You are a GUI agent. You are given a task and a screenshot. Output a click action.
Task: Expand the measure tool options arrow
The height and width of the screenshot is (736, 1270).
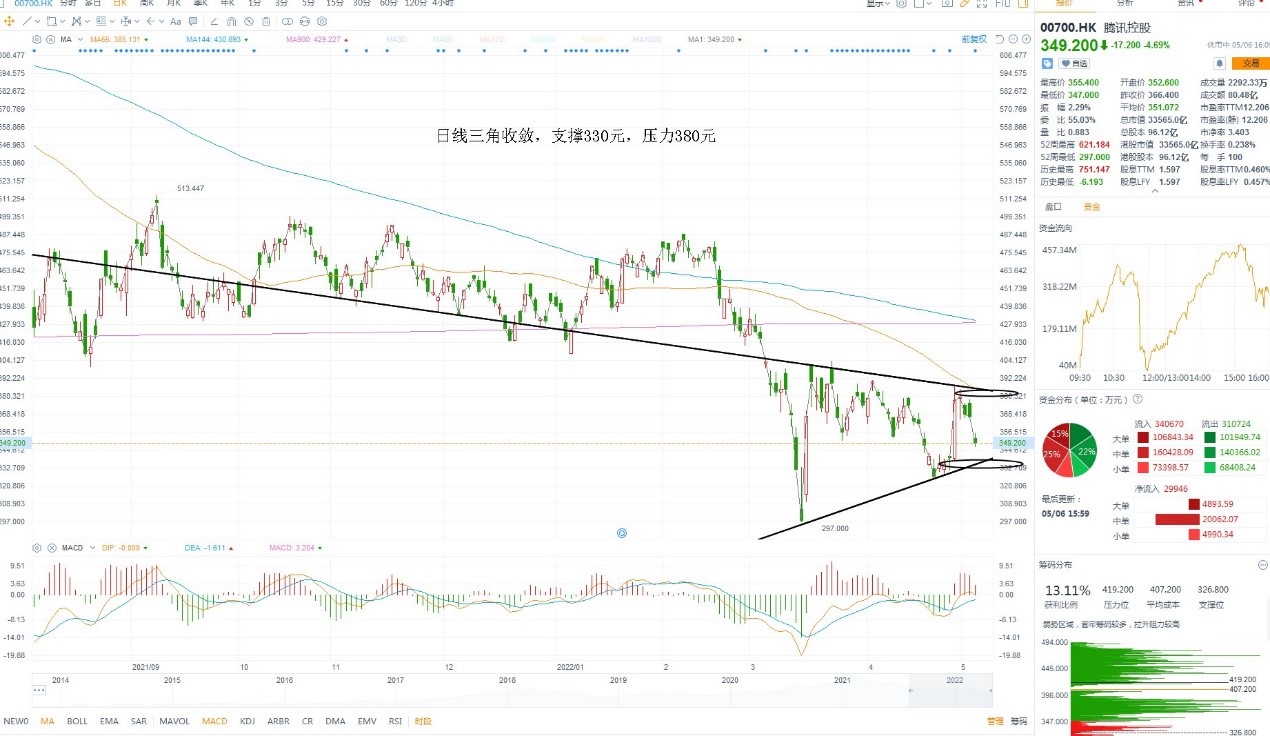(x=137, y=22)
